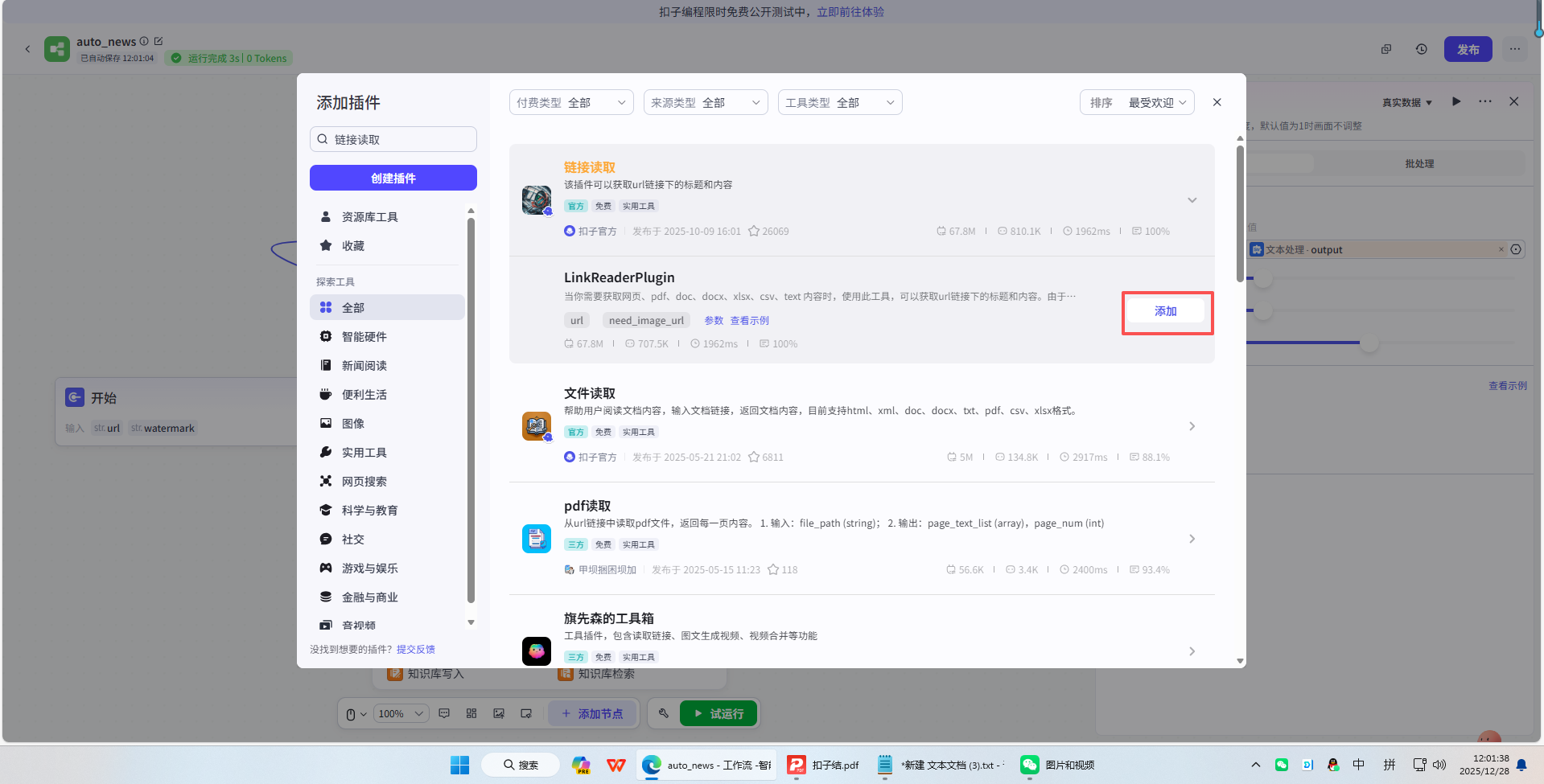The height and width of the screenshot is (784, 1544).
Task: Click the duplicate workflow icon near 发布
Action: tap(1386, 49)
